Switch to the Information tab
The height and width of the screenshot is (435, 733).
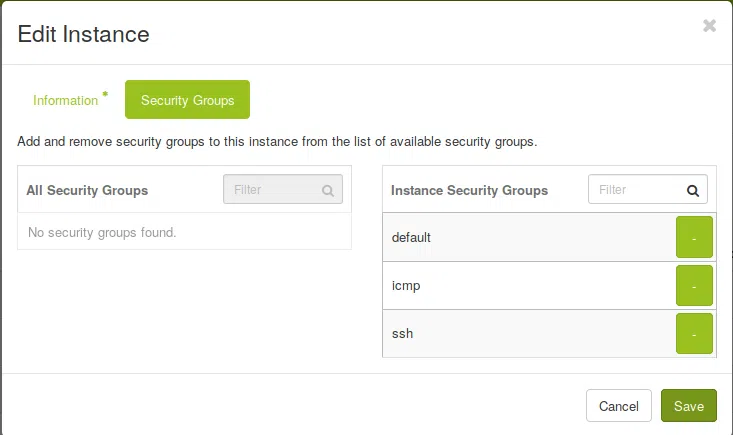coord(66,100)
